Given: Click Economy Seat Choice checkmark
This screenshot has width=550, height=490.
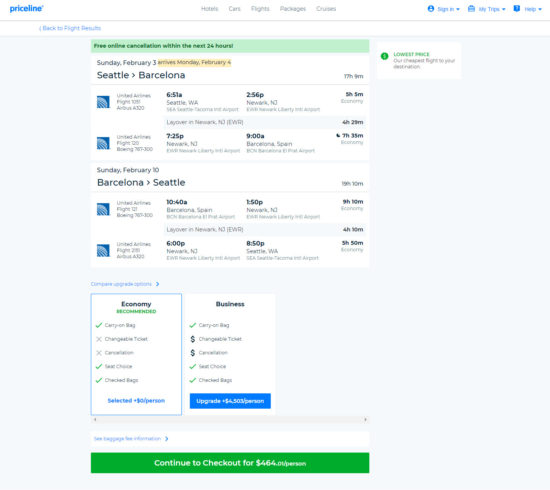Looking at the screenshot, I should pyautogui.click(x=99, y=366).
